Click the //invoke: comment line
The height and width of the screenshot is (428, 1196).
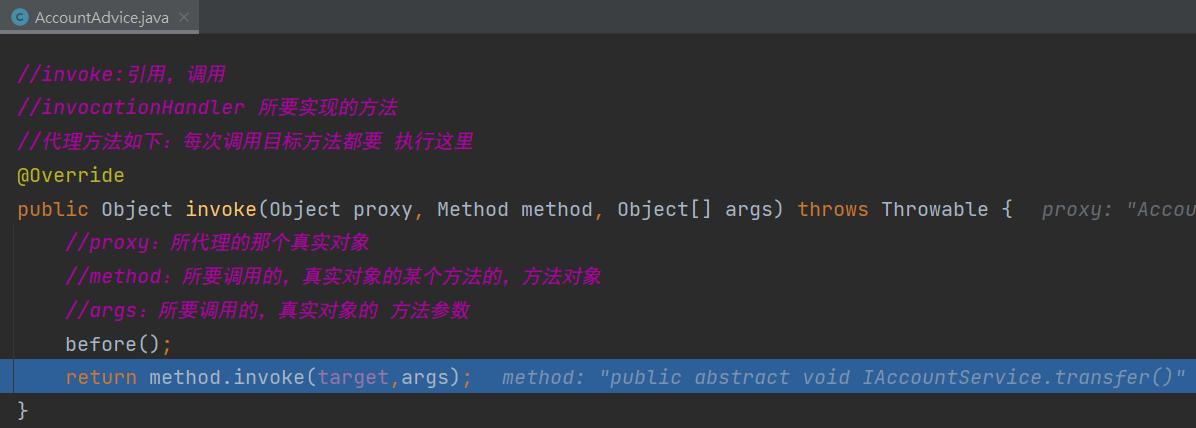[x=121, y=75]
